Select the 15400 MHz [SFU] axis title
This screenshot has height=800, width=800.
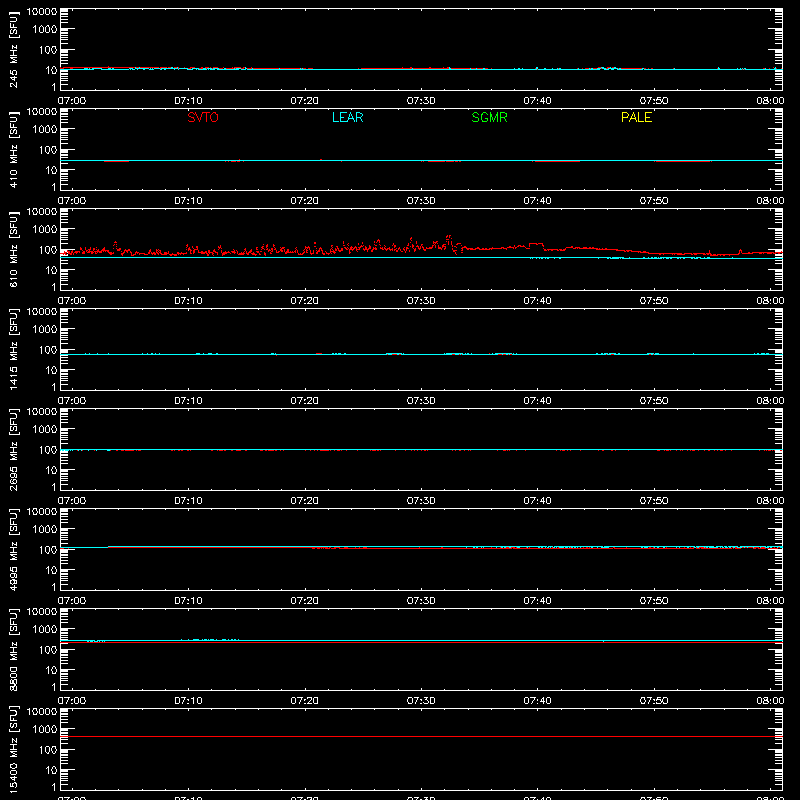[x=13, y=749]
